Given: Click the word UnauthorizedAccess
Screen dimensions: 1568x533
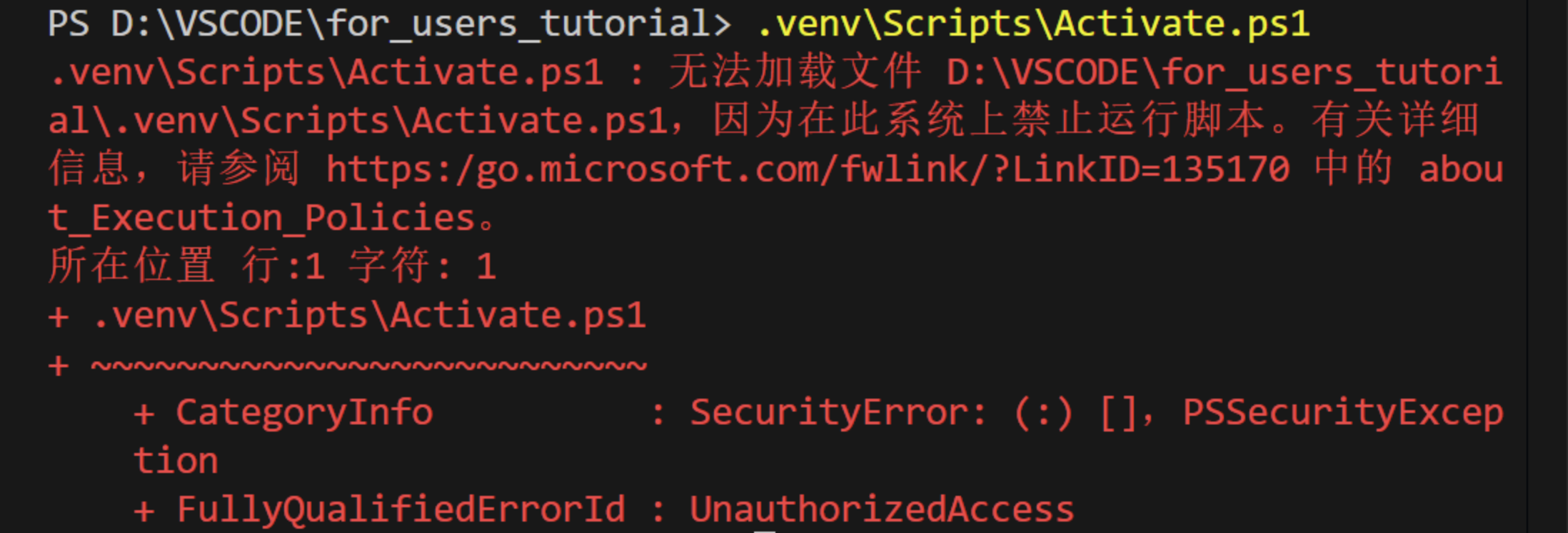Looking at the screenshot, I should click(x=882, y=509).
